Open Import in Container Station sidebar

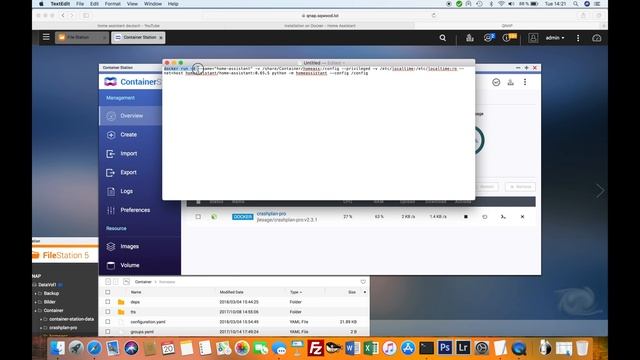(128, 153)
